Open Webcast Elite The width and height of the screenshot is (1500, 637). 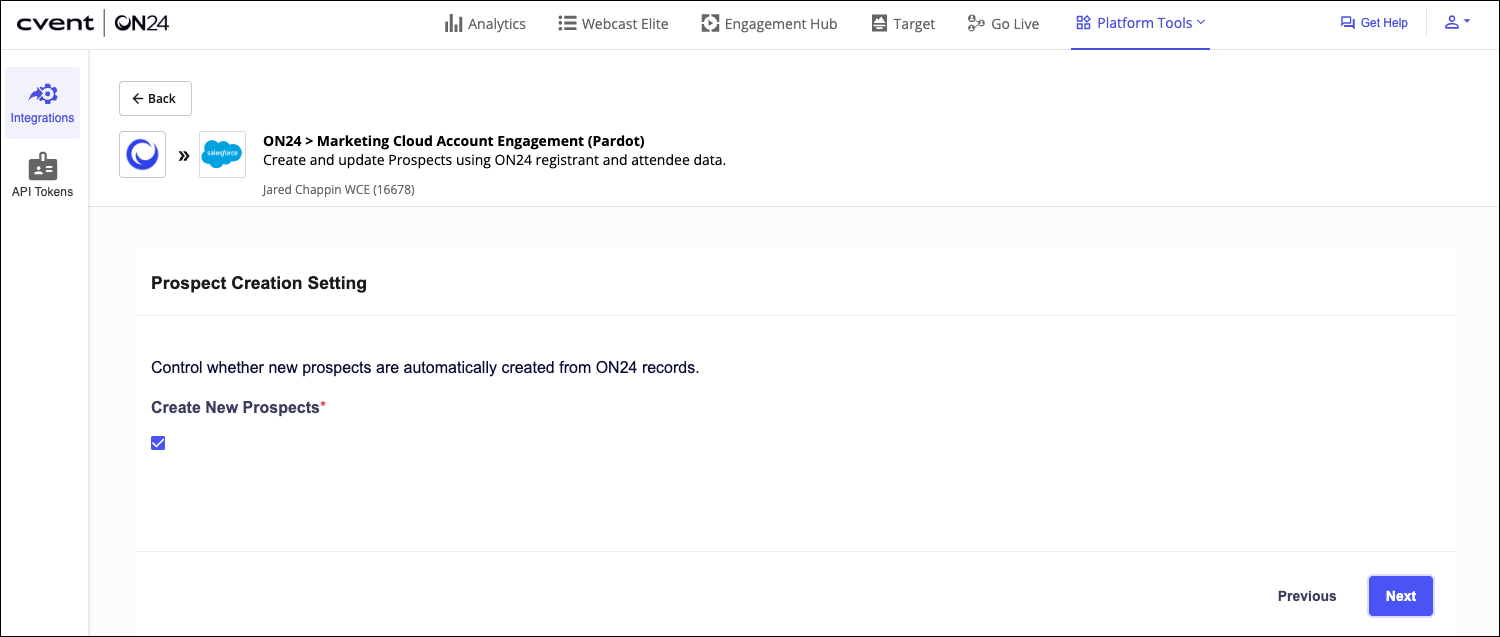(x=613, y=23)
